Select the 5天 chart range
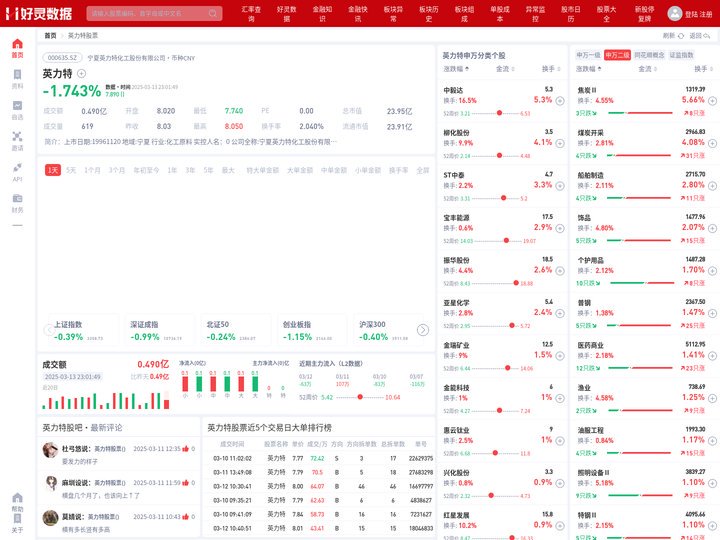This screenshot has width=720, height=540. 71,170
